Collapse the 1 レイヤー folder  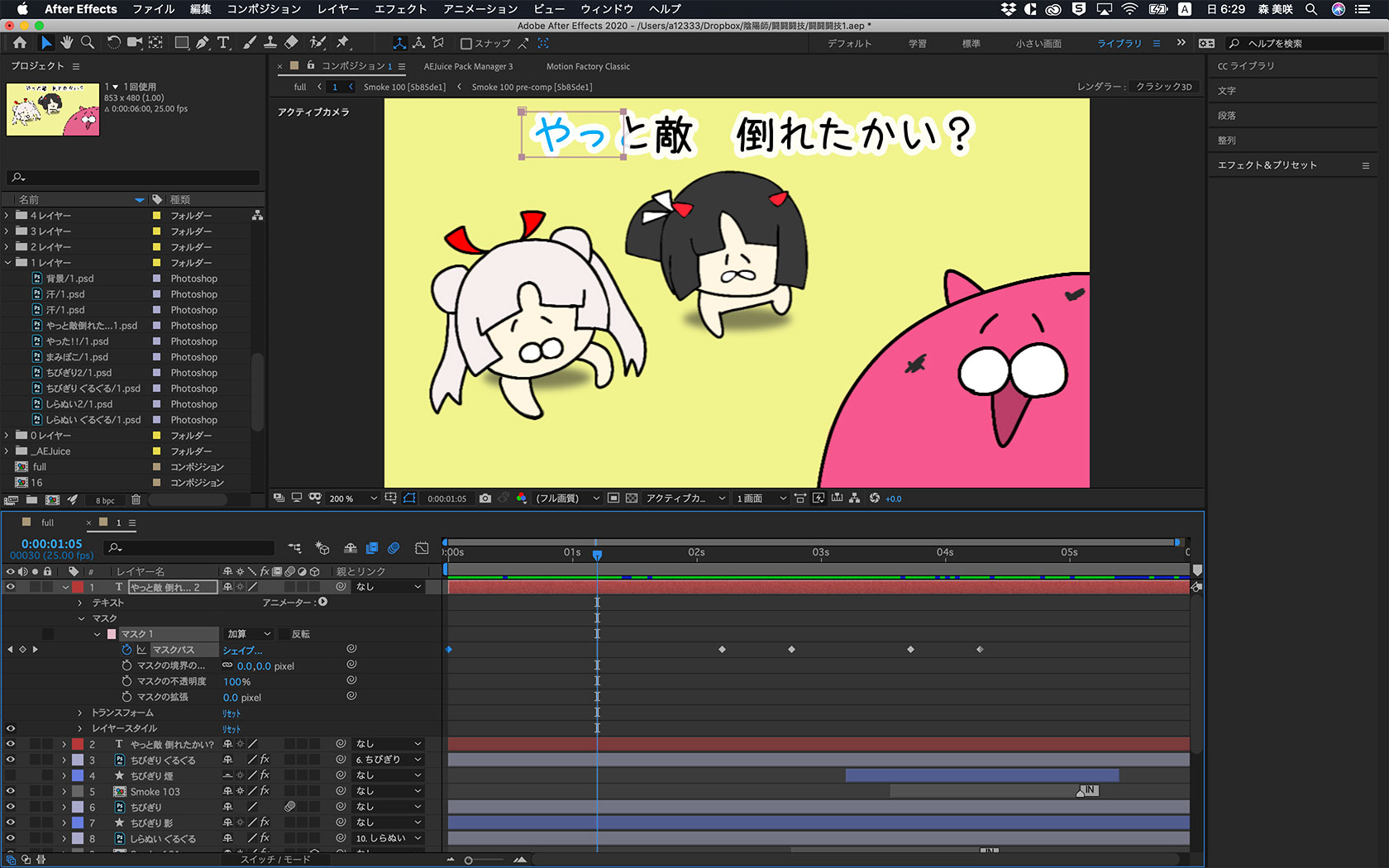7,263
